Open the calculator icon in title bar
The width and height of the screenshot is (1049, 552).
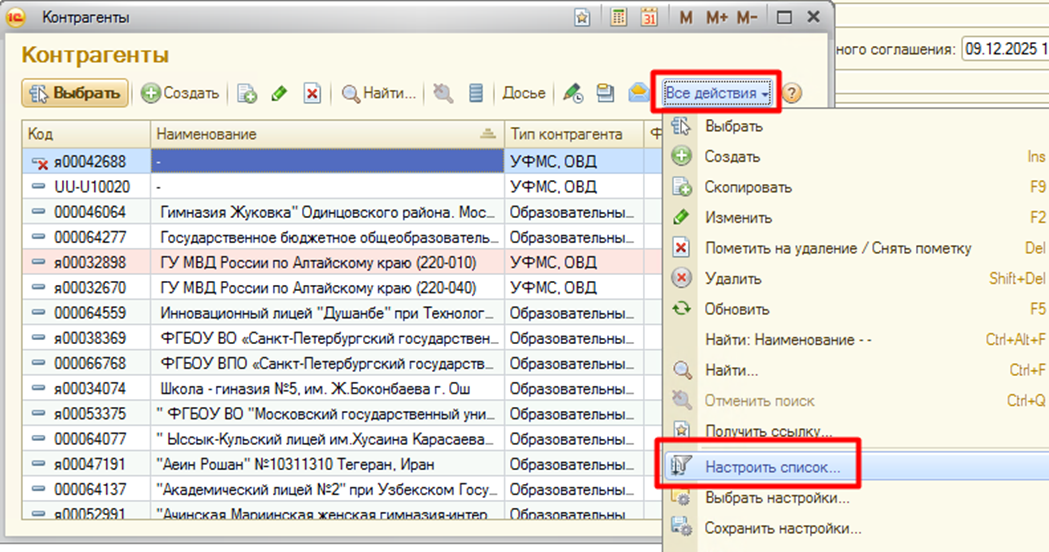(x=619, y=18)
